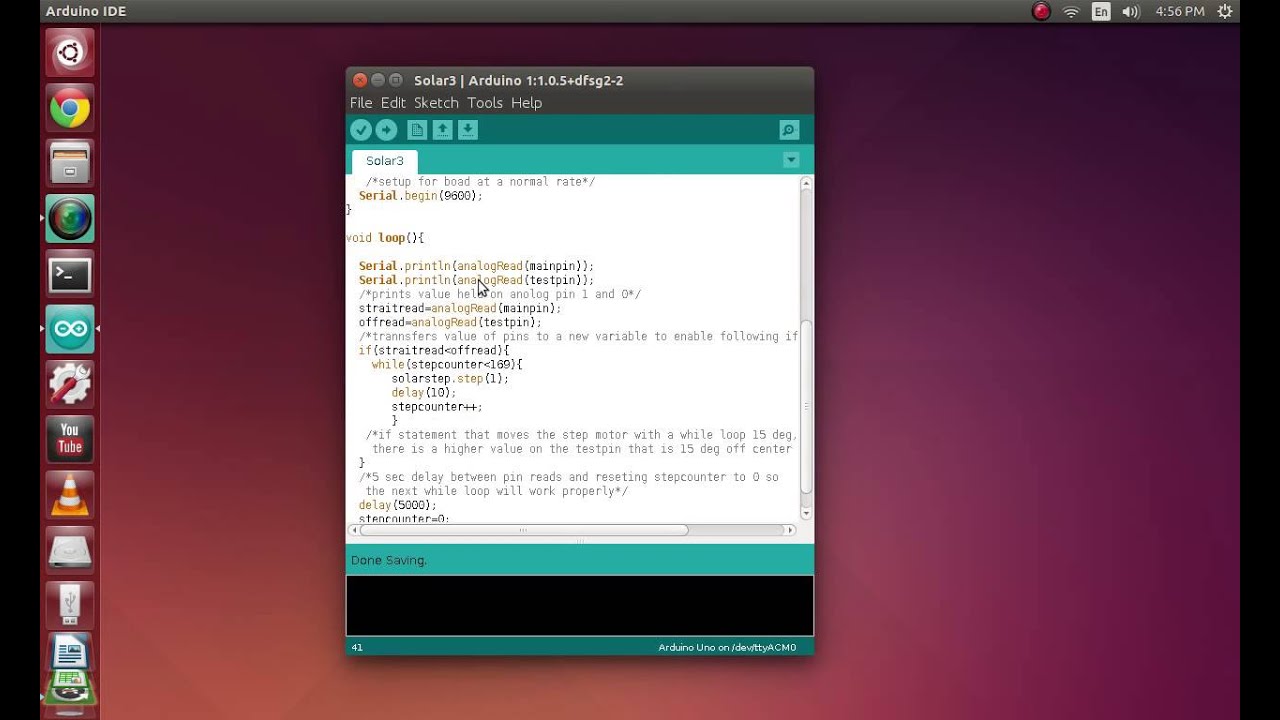1280x720 pixels.
Task: Open the Help menu
Action: (526, 103)
